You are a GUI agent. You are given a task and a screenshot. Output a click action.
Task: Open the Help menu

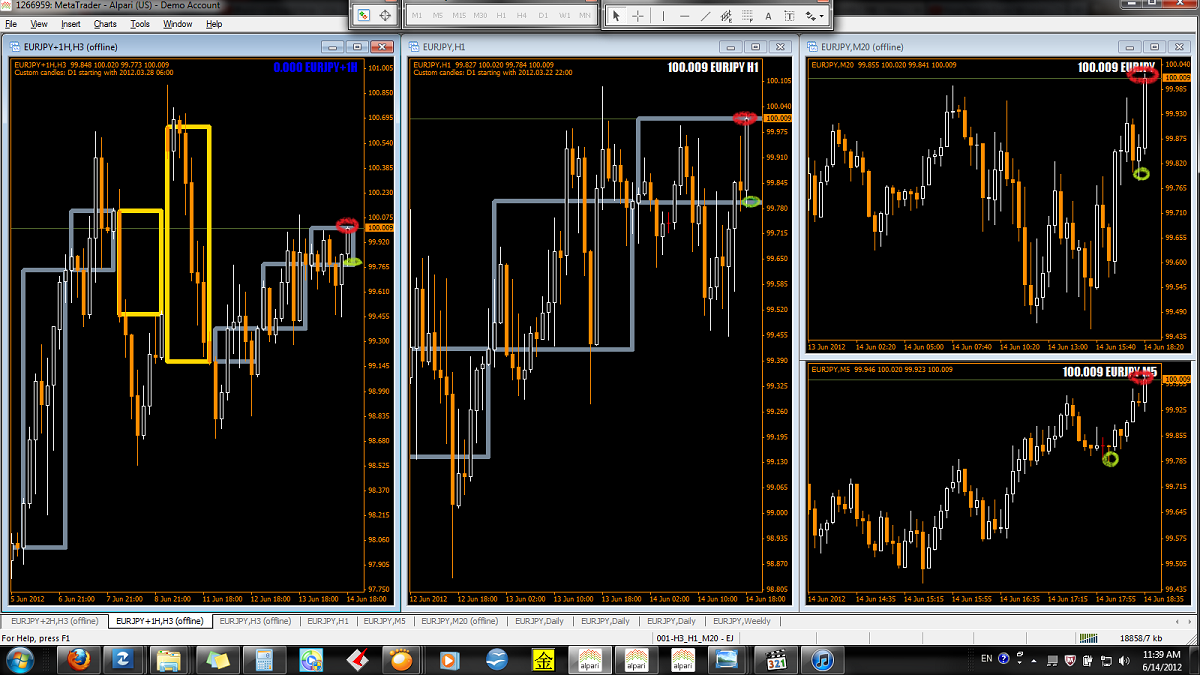pyautogui.click(x=214, y=23)
